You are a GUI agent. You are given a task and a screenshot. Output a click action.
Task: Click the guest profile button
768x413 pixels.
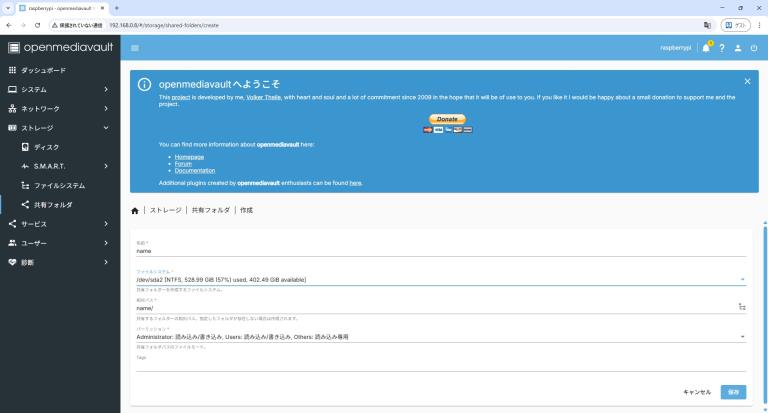click(736, 25)
